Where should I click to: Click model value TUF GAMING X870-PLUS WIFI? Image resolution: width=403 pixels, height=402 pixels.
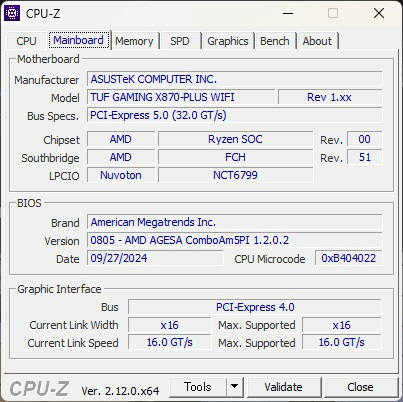tap(181, 97)
